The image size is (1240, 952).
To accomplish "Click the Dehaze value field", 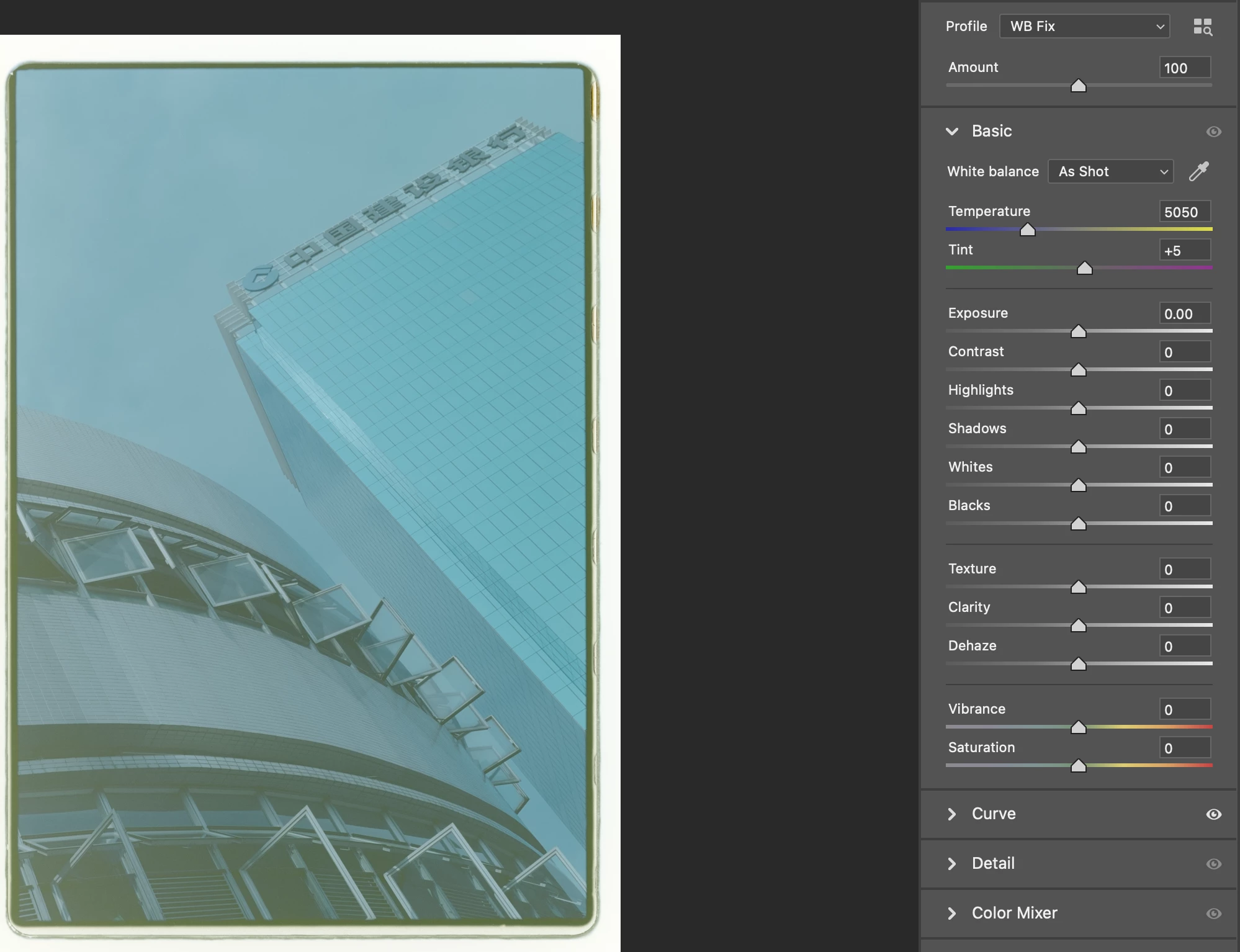I will pyautogui.click(x=1184, y=646).
